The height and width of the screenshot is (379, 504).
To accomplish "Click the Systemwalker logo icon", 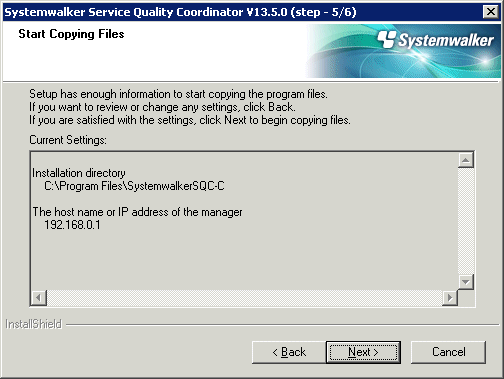I will tap(387, 39).
